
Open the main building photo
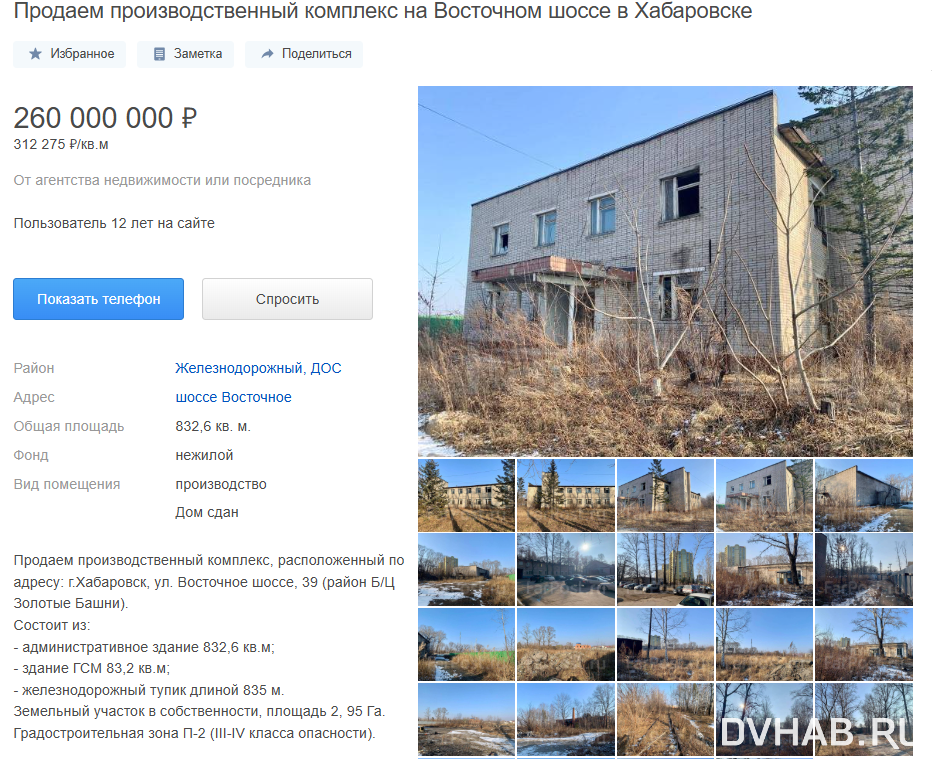tap(665, 271)
